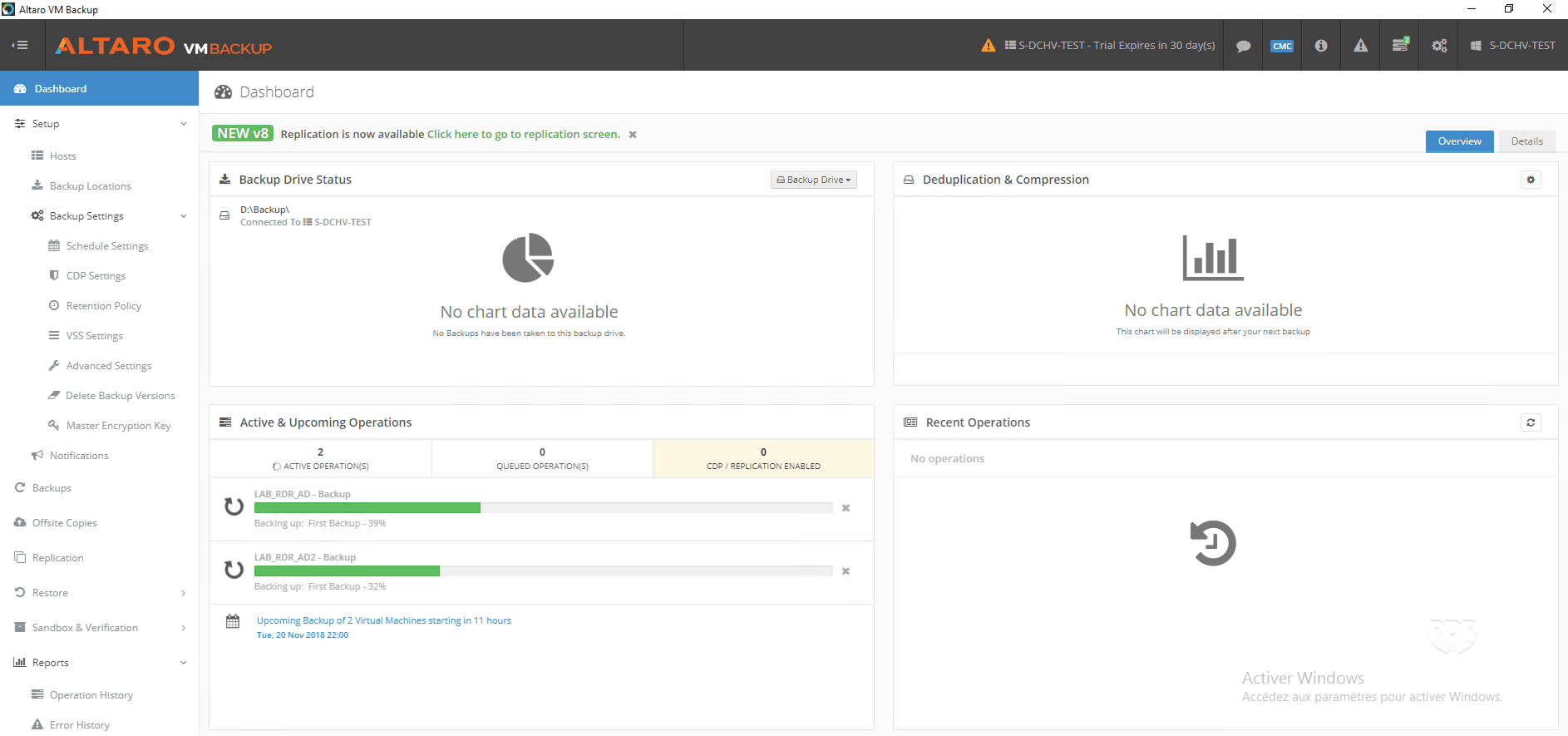Image resolution: width=1568 pixels, height=736 pixels.
Task: Open the operations queue icon with badge
Action: (1401, 45)
